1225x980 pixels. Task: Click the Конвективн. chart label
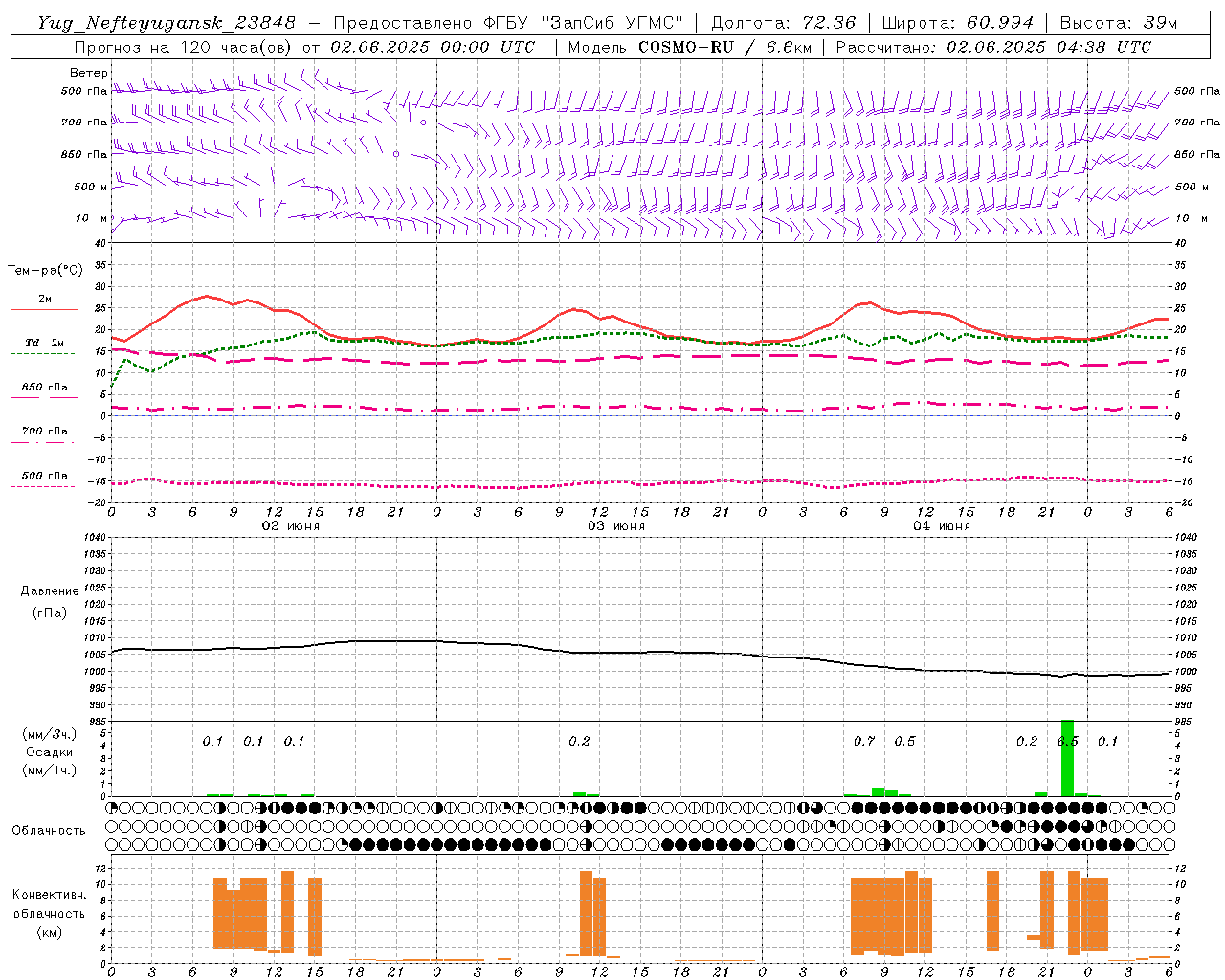pyautogui.click(x=49, y=895)
